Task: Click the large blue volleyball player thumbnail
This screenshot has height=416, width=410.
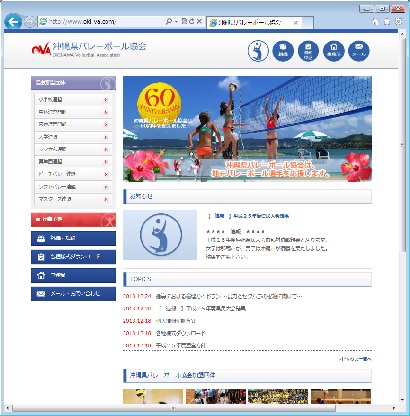Action: point(160,235)
